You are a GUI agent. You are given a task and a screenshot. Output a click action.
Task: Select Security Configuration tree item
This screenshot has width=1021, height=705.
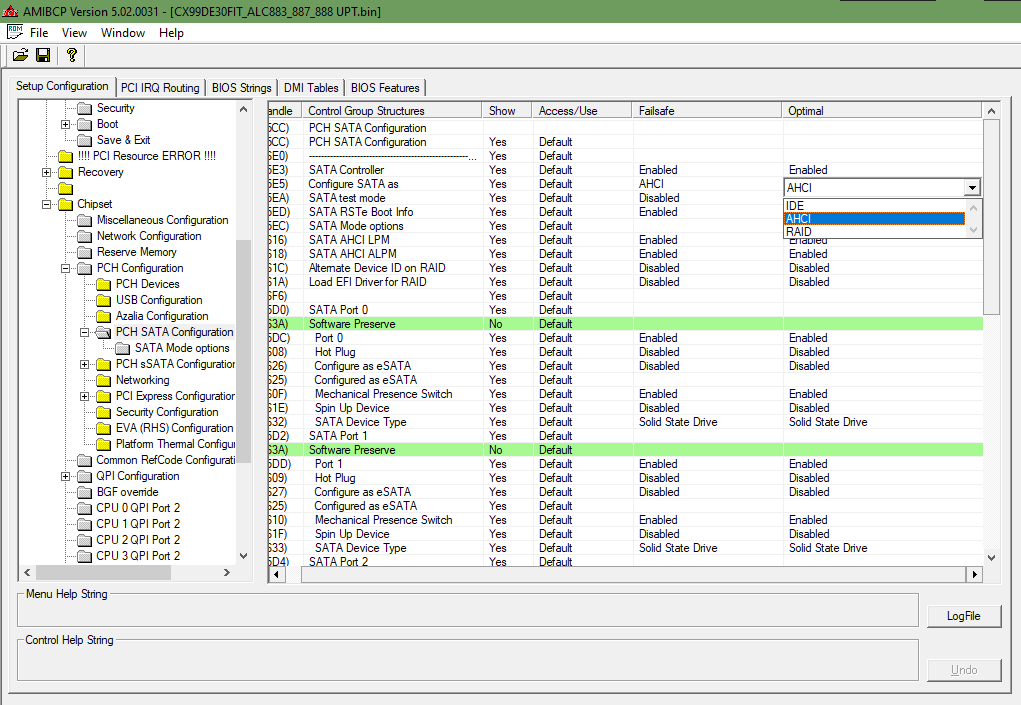point(167,412)
